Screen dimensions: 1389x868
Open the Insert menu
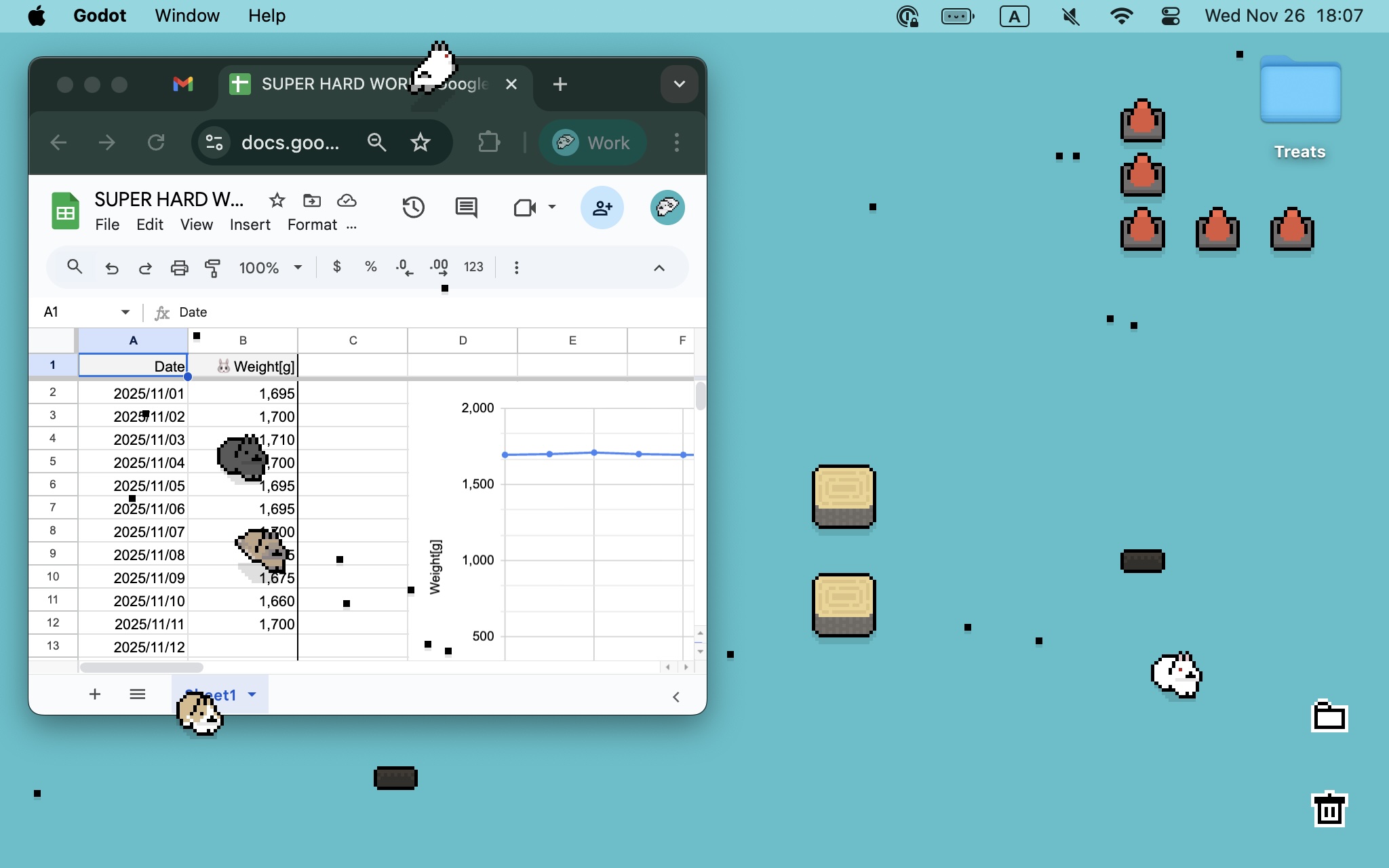tap(250, 224)
